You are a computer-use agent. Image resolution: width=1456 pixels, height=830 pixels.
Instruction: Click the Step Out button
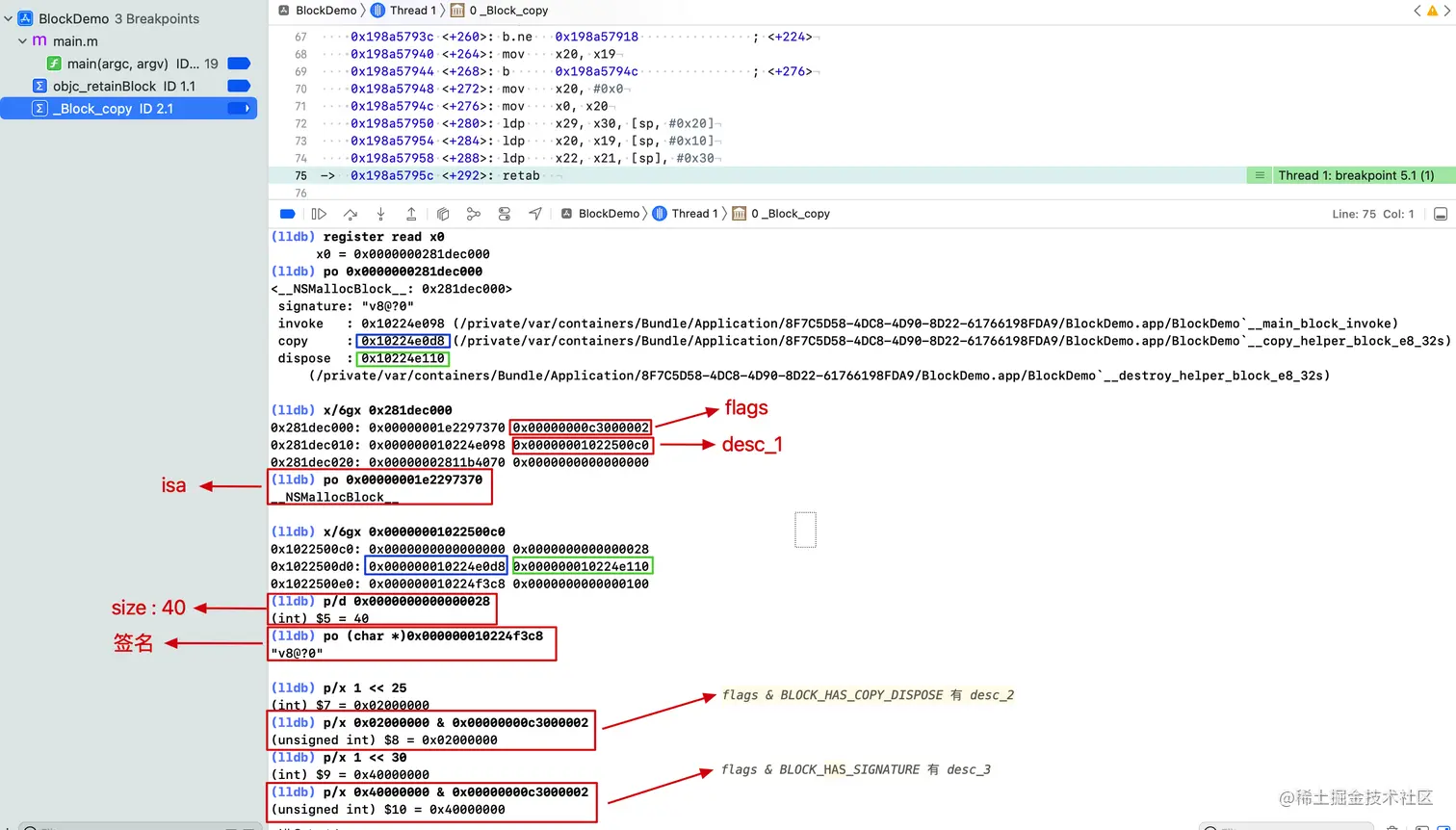(411, 214)
